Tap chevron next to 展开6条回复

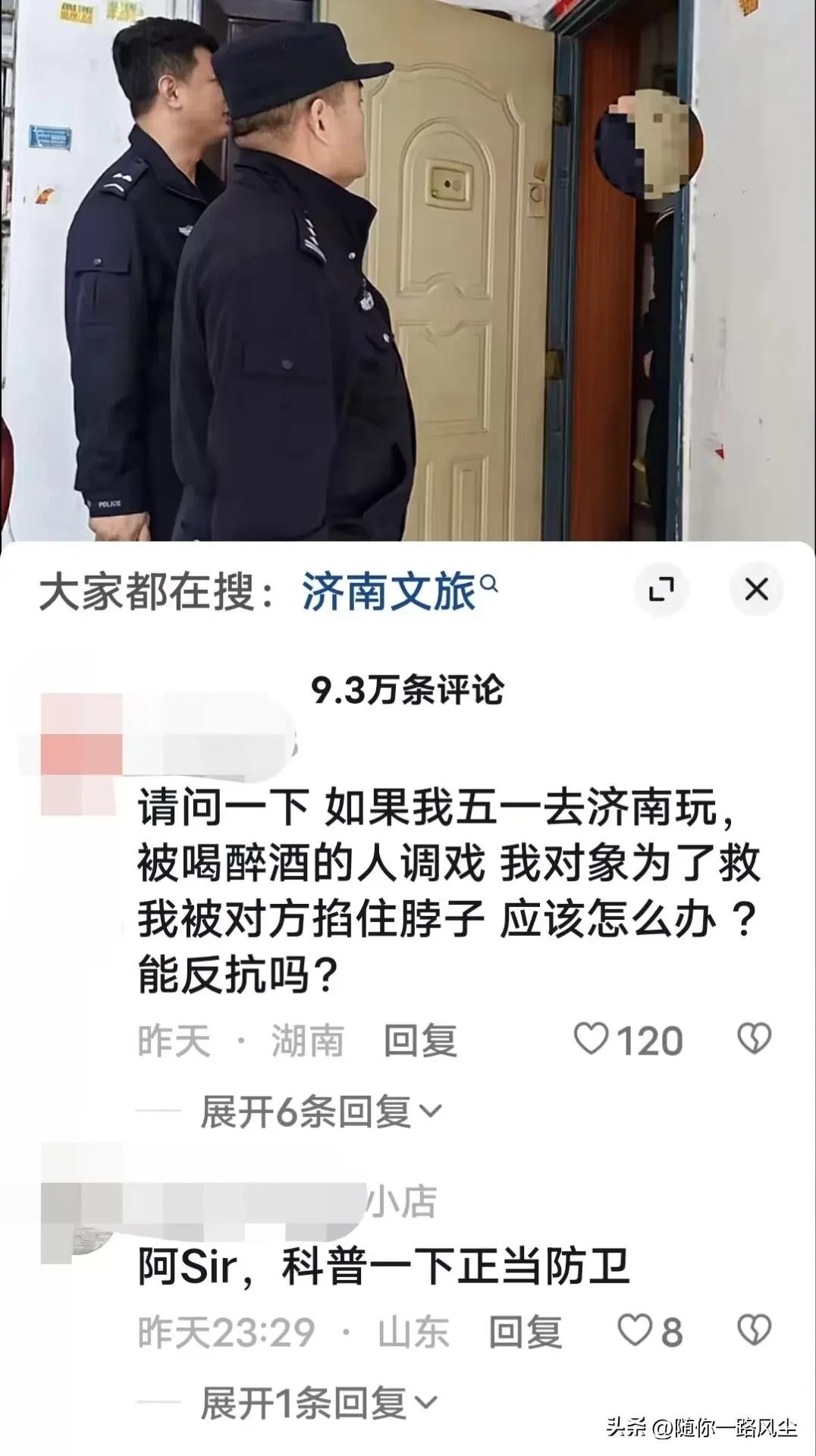point(431,1112)
